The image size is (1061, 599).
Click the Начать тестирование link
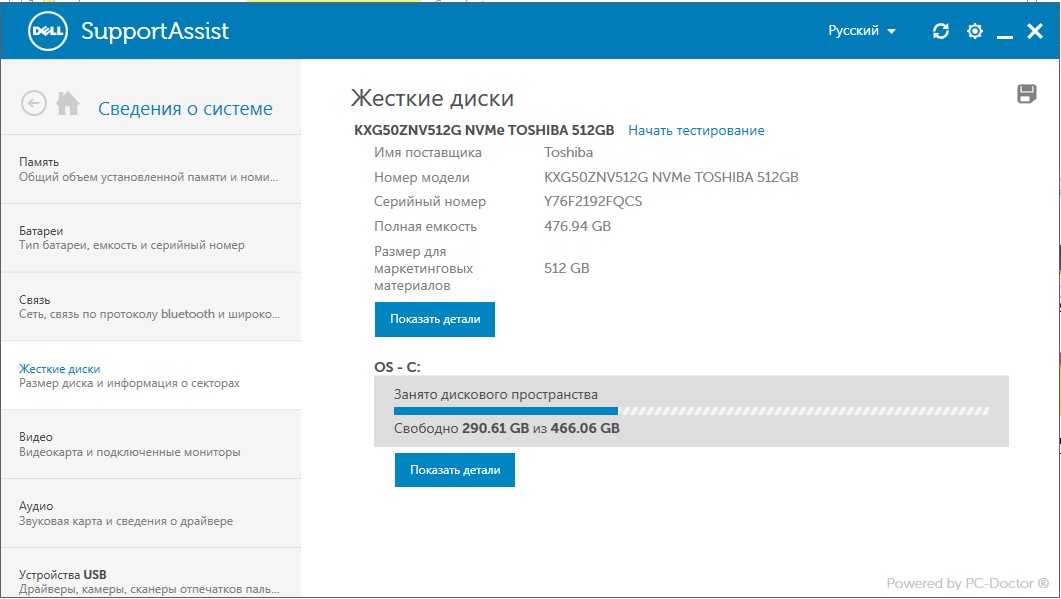click(x=696, y=131)
